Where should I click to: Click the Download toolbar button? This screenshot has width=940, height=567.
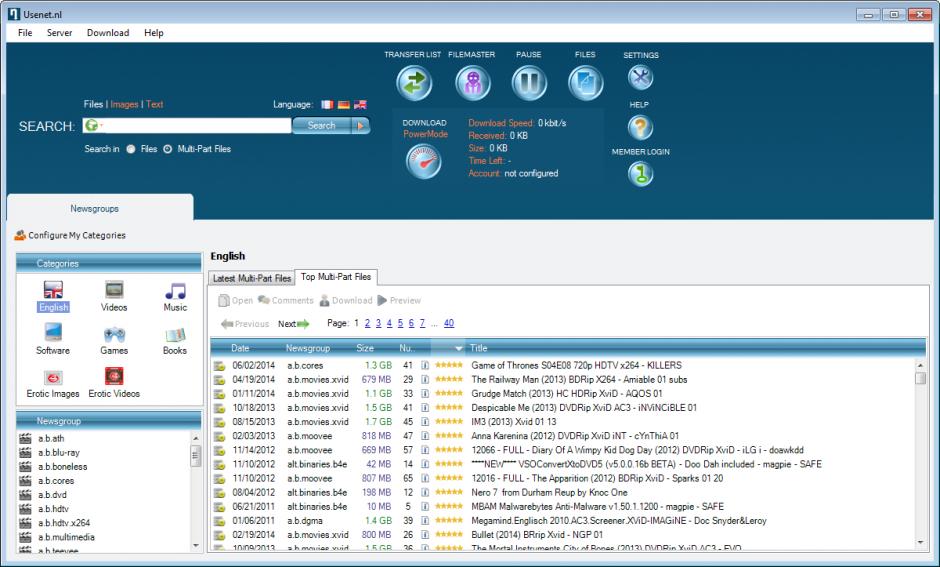pos(346,300)
